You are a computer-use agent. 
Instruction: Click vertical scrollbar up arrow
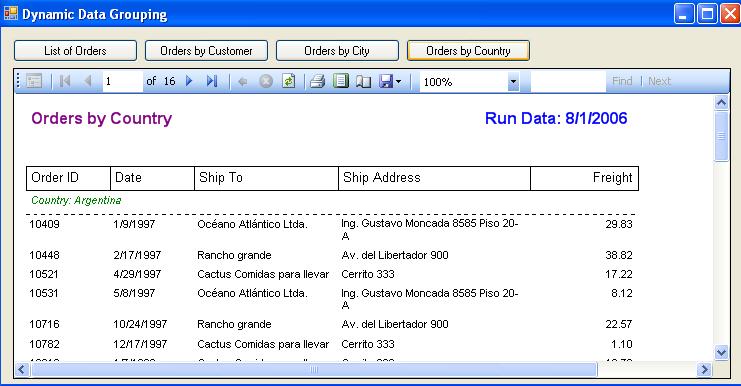(x=721, y=103)
